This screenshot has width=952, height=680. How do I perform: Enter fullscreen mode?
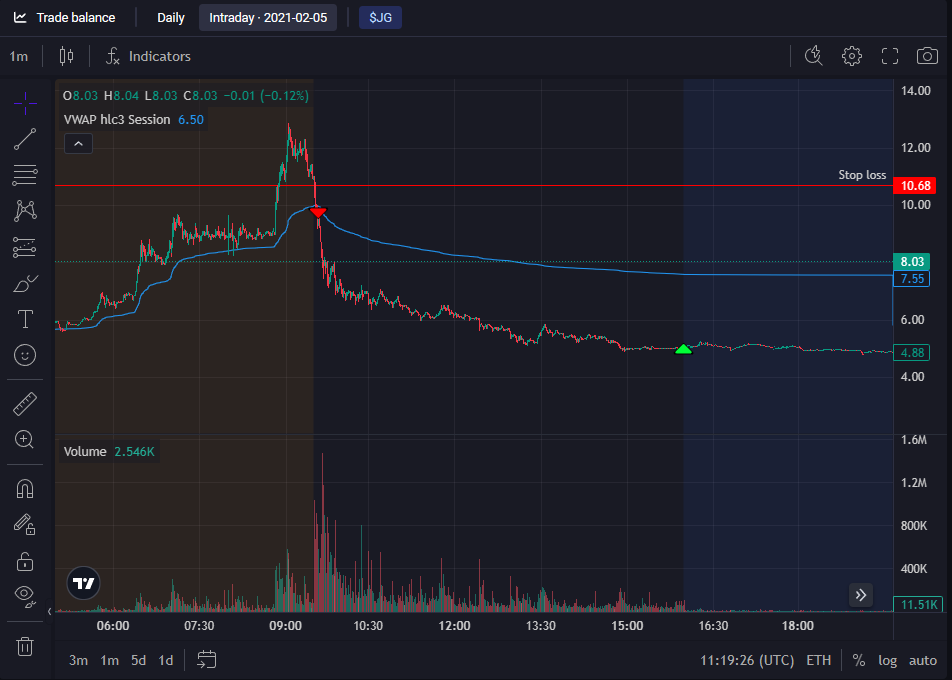click(889, 56)
